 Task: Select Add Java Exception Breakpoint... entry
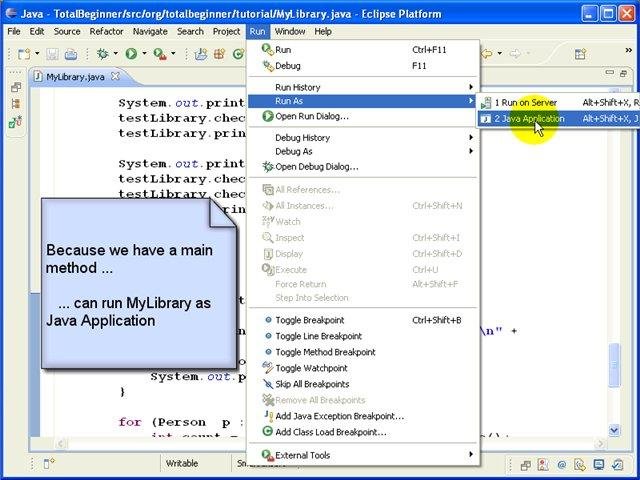363,416
